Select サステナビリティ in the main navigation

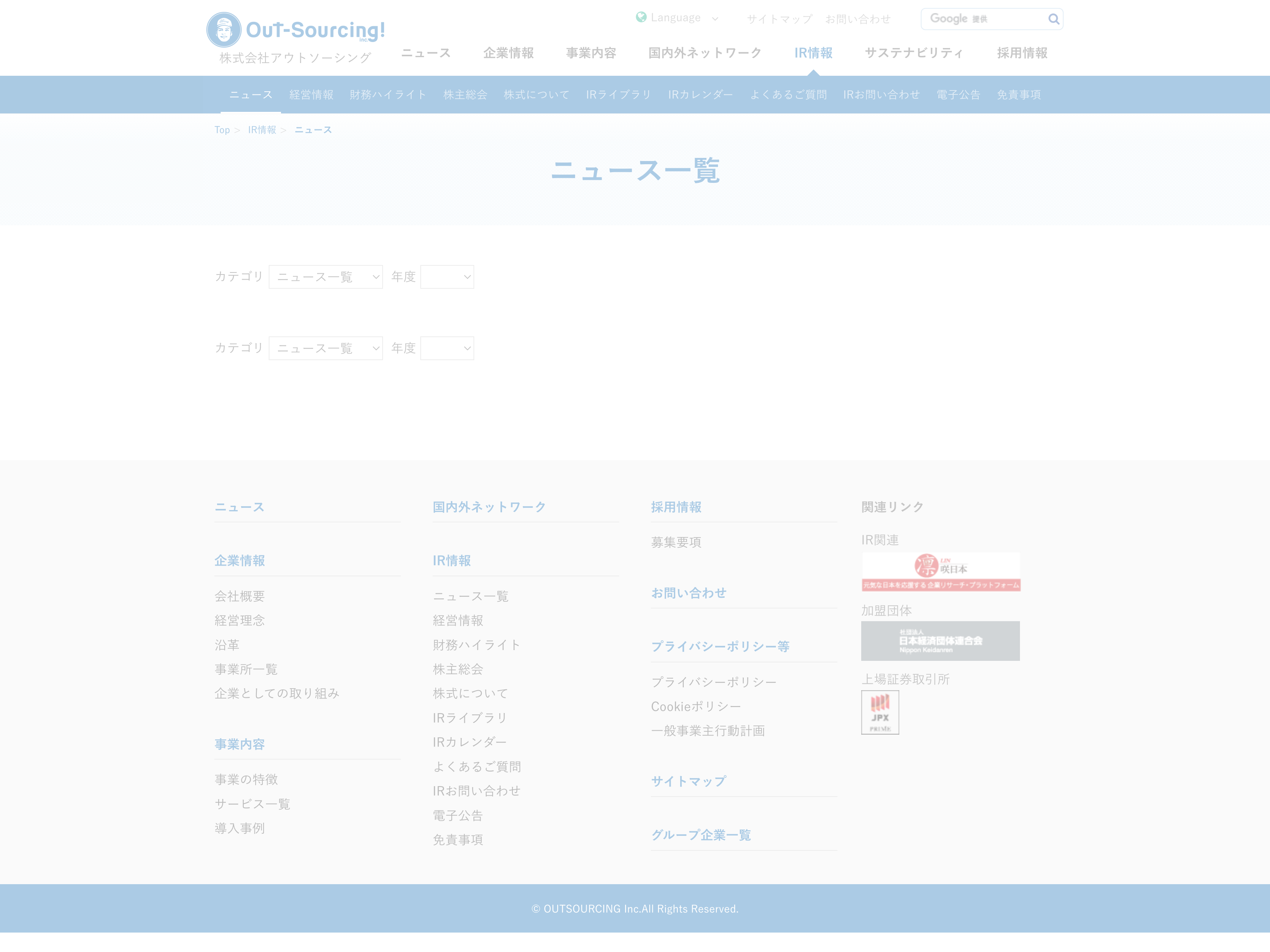914,53
